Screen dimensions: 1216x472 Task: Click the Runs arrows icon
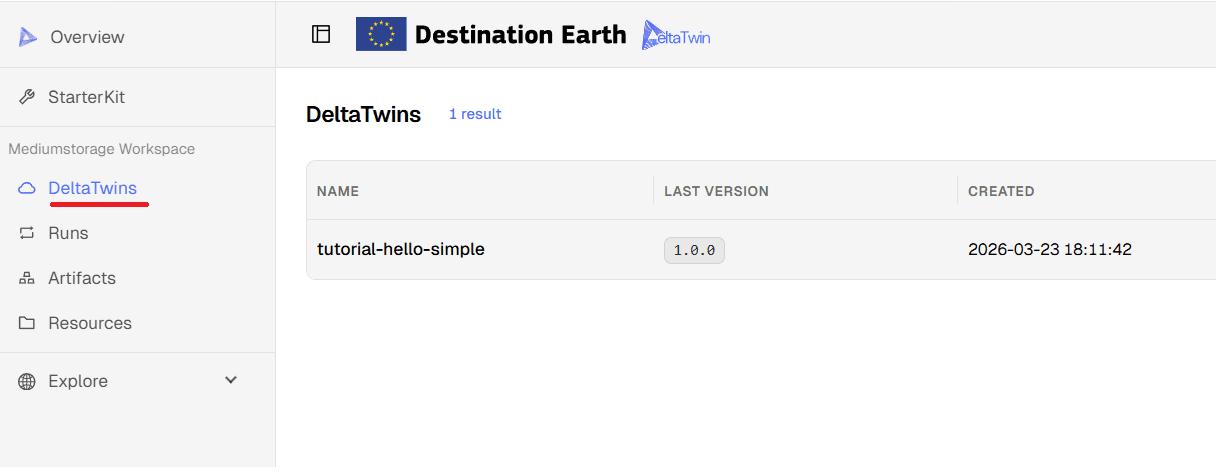pyautogui.click(x=27, y=233)
